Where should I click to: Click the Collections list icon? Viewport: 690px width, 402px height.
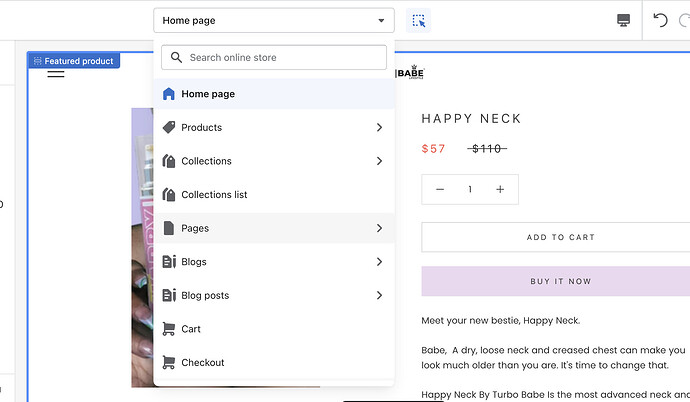pyautogui.click(x=168, y=195)
